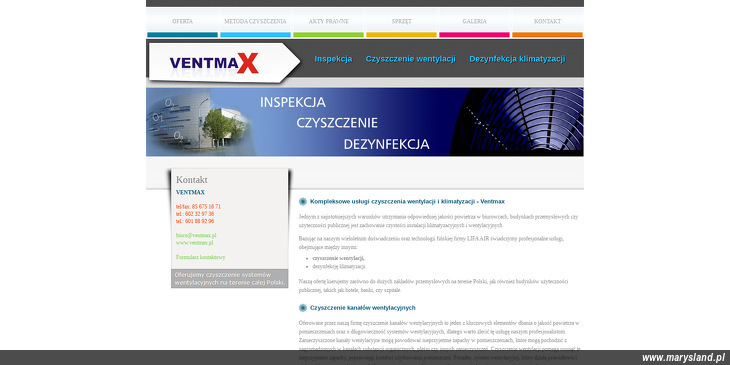Open the www.ventmax.pl link

point(195,243)
